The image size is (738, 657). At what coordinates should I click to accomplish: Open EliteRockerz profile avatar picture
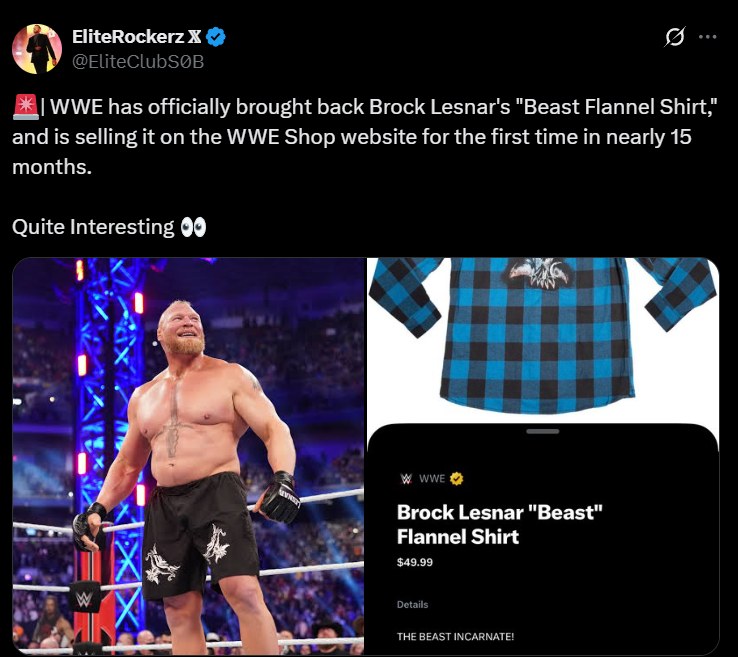click(37, 49)
